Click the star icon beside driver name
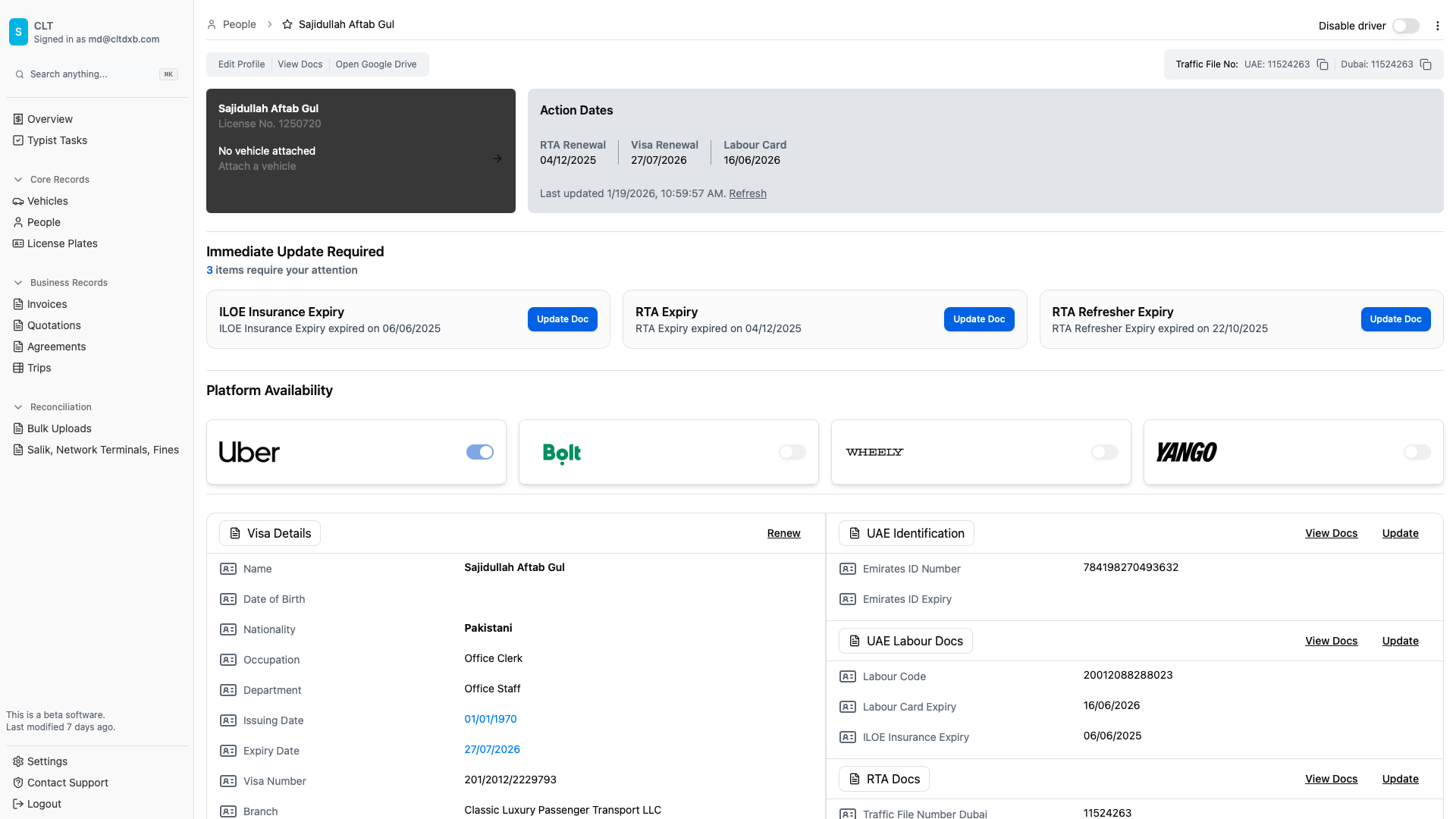The width and height of the screenshot is (1456, 819). point(287,24)
